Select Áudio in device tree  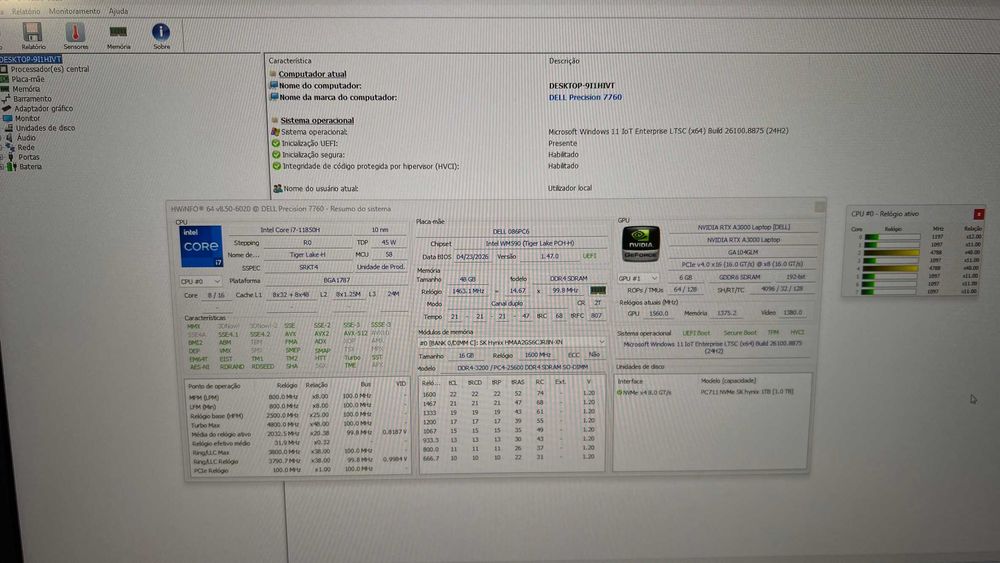[26, 138]
